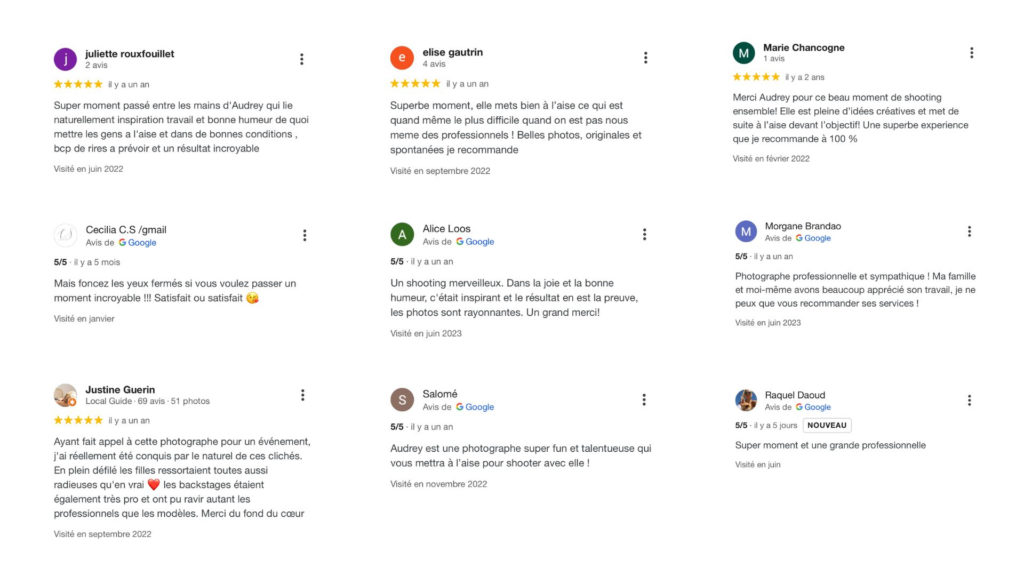
Task: Open three-dot menu on elise gautrin's review
Action: coord(645,58)
